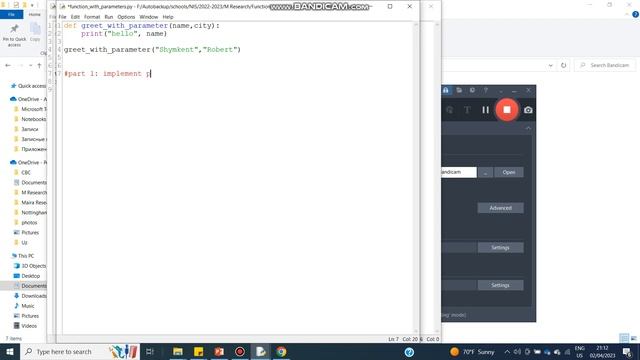Click the browse button beside the Bandicam folder field

pyautogui.click(x=485, y=172)
